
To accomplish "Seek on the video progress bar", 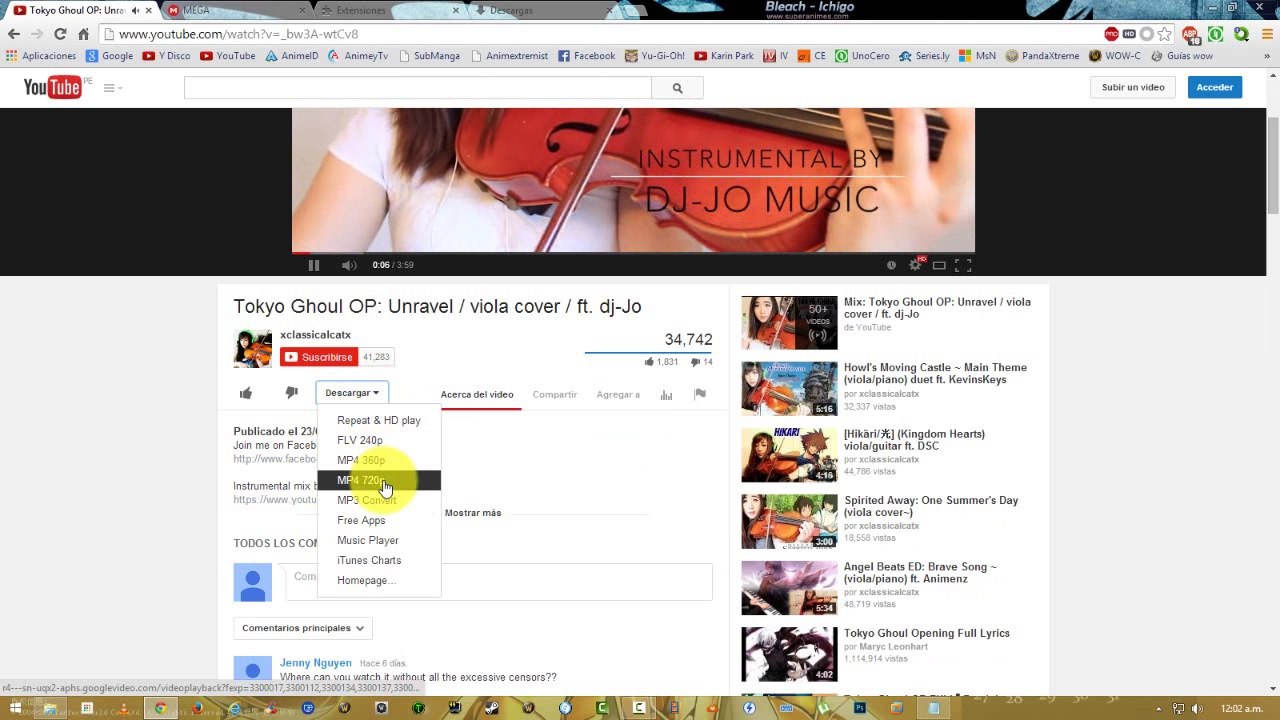I will tap(633, 252).
